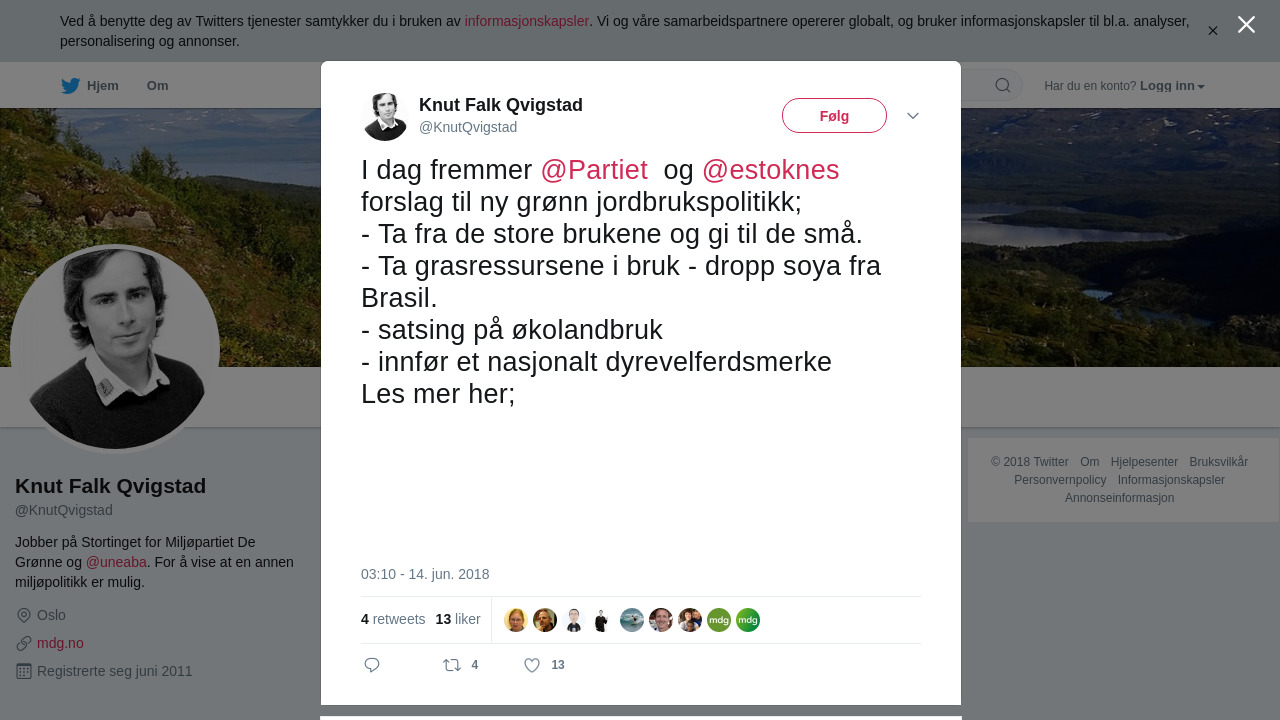Open the Om menu item
This screenshot has width=1280, height=720.
(157, 86)
